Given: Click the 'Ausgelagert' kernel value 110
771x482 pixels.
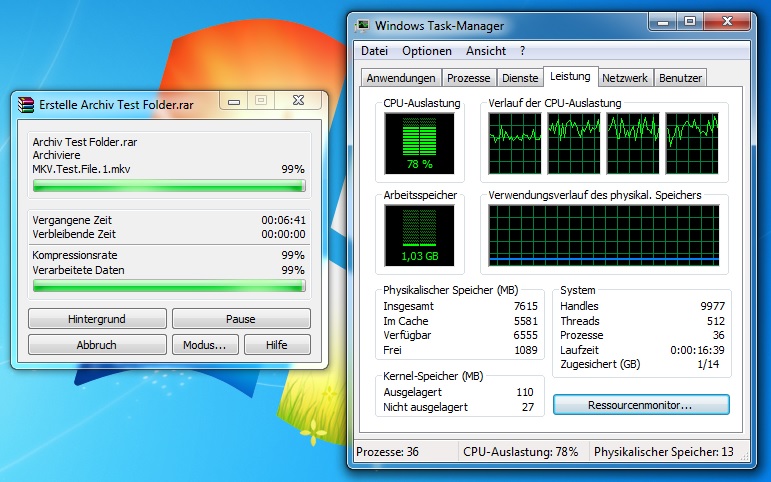Looking at the screenshot, I should pyautogui.click(x=525, y=392).
